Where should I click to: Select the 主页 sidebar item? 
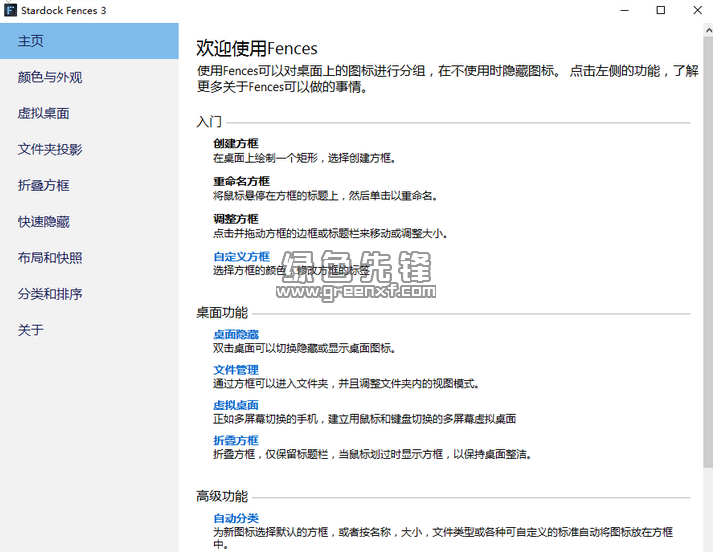click(89, 41)
